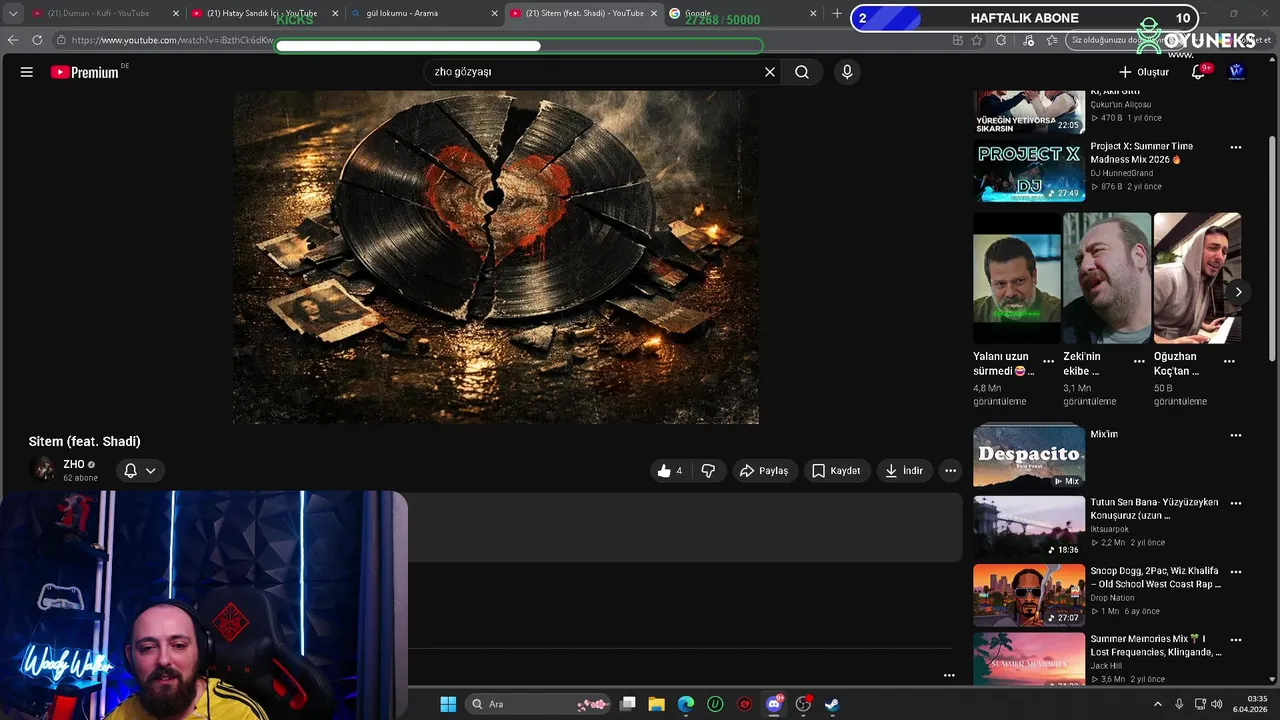The image size is (1280, 720).
Task: Open Discord from taskbar
Action: (774, 704)
